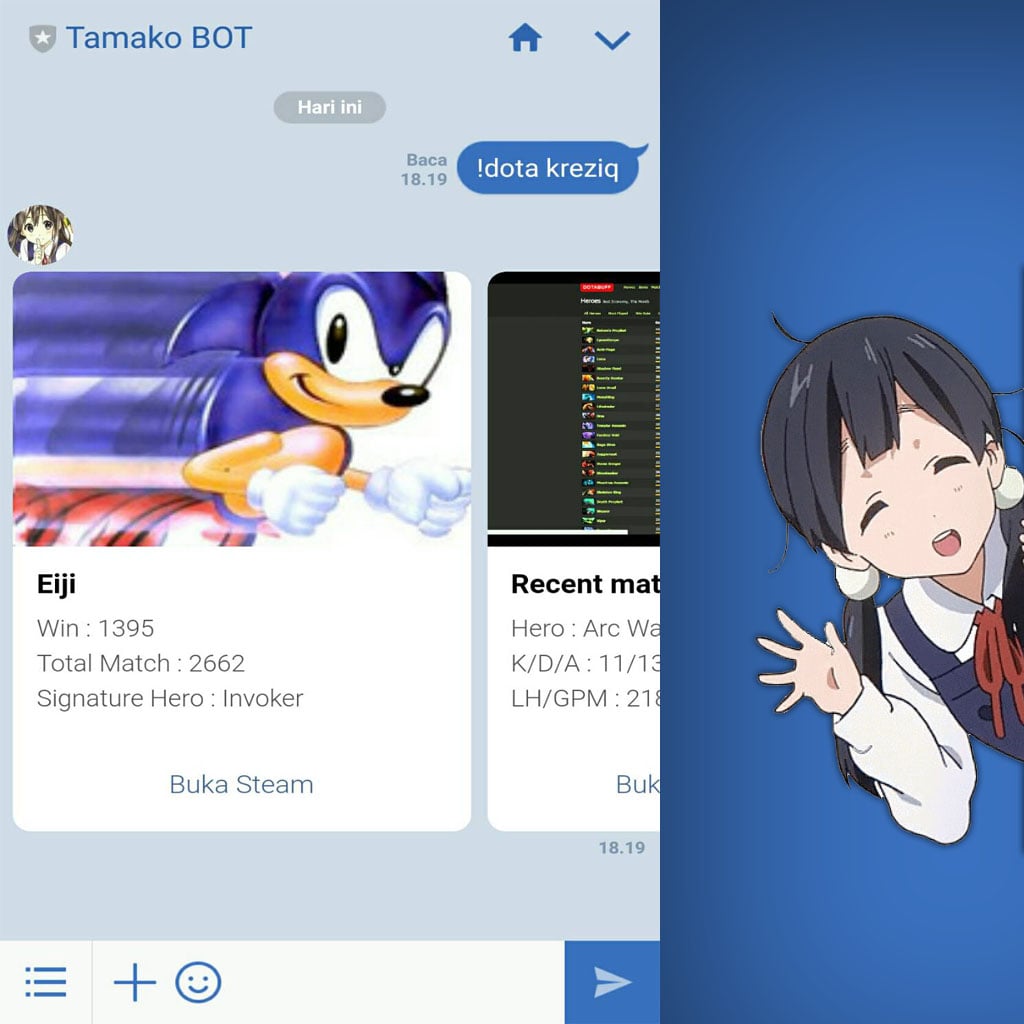
Task: Open the emoji sticker picker
Action: coord(199,981)
